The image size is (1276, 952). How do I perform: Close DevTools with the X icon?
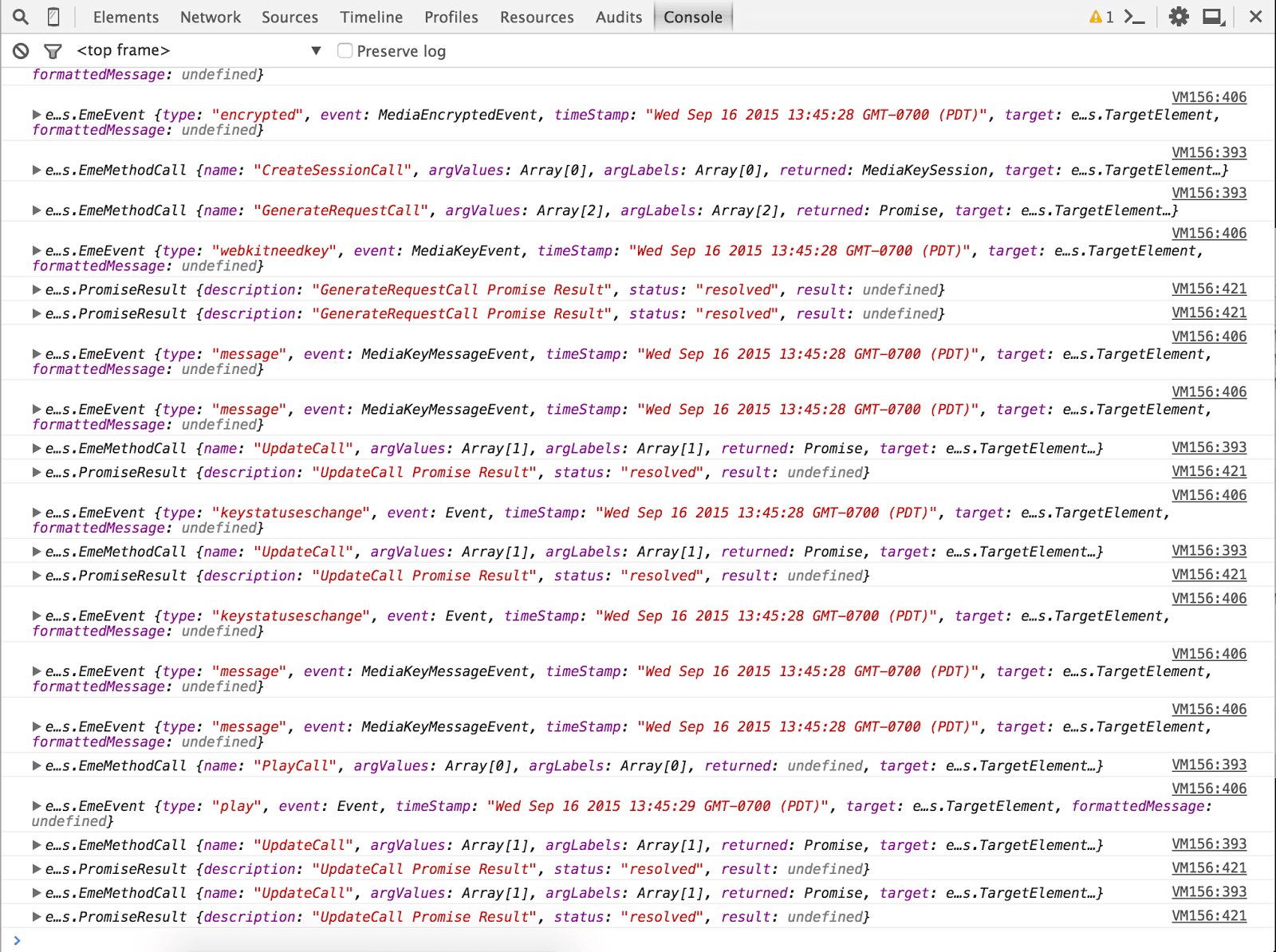coord(1258,16)
